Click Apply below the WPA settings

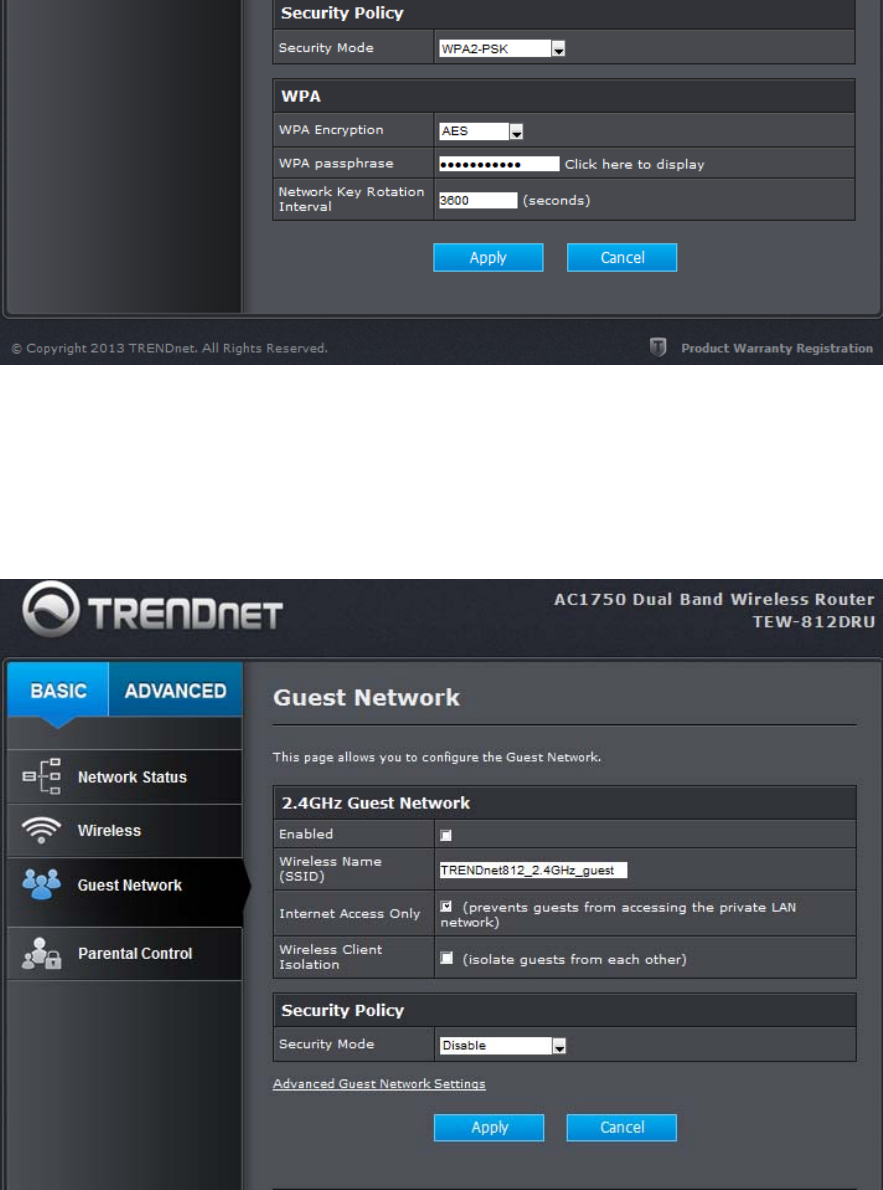(488, 257)
